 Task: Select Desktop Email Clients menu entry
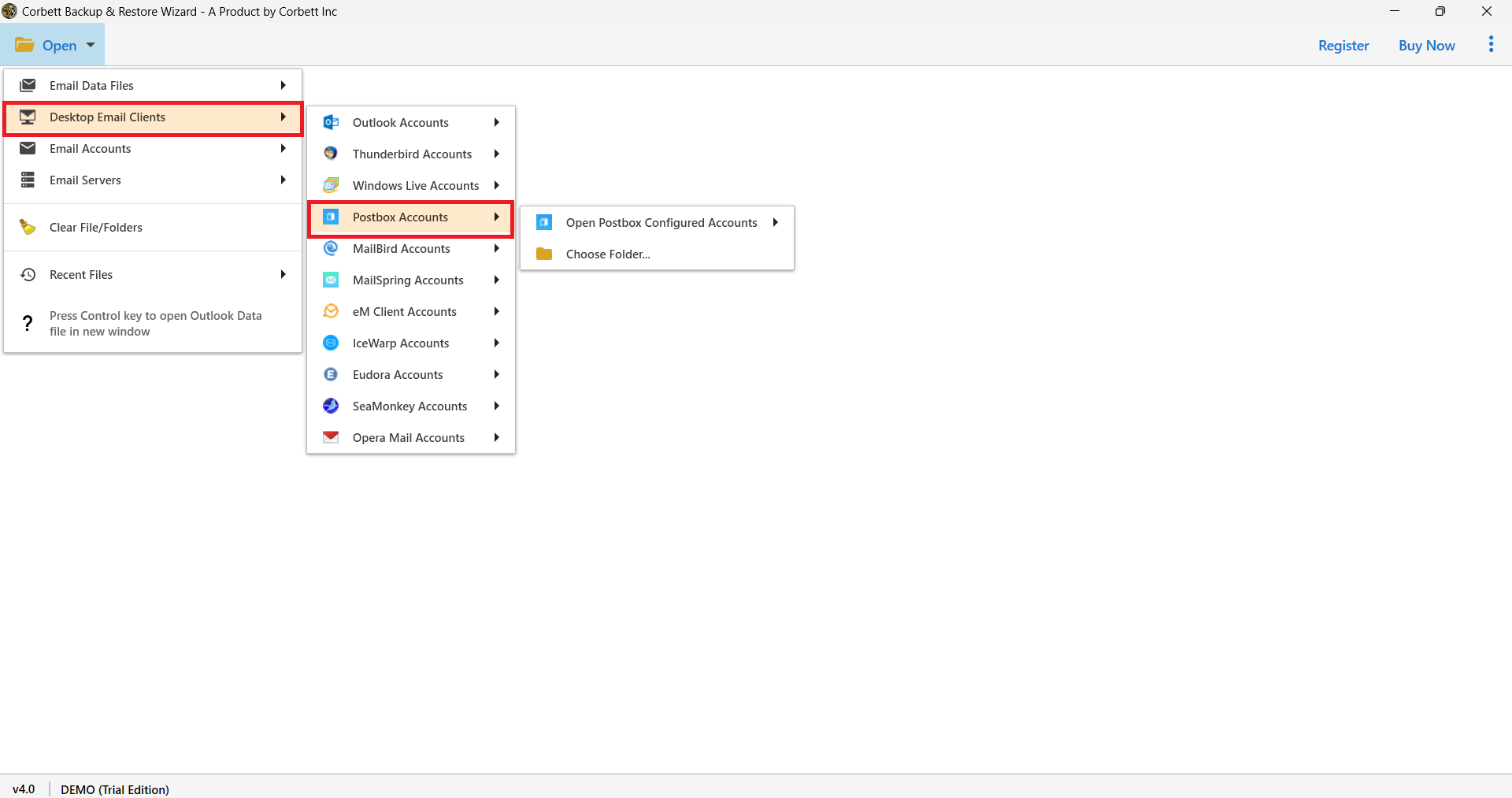(x=153, y=117)
